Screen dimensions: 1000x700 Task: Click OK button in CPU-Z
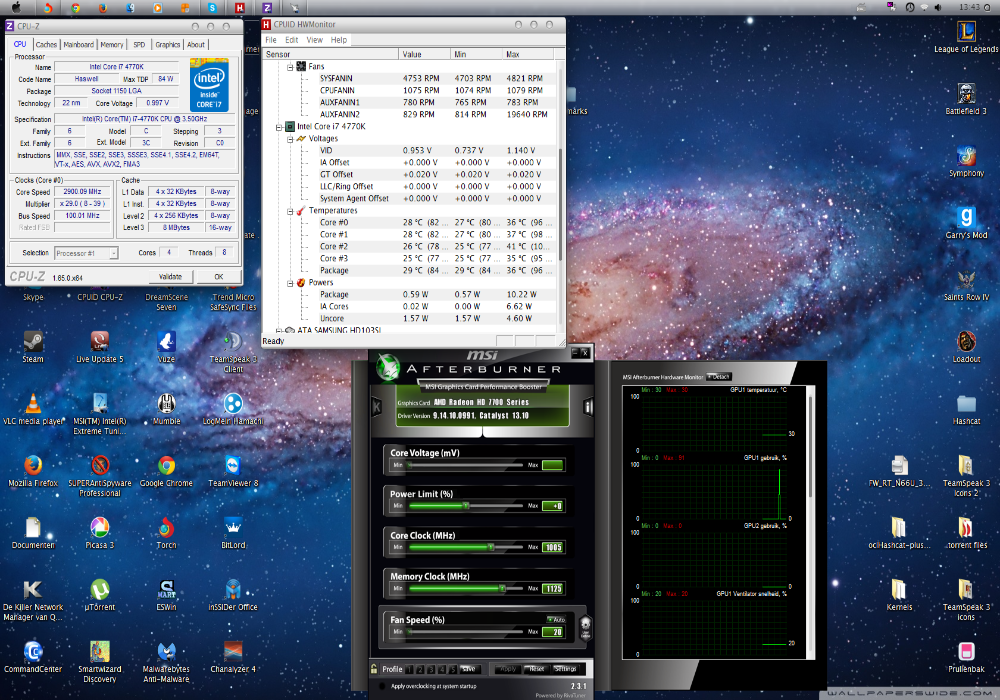(219, 277)
